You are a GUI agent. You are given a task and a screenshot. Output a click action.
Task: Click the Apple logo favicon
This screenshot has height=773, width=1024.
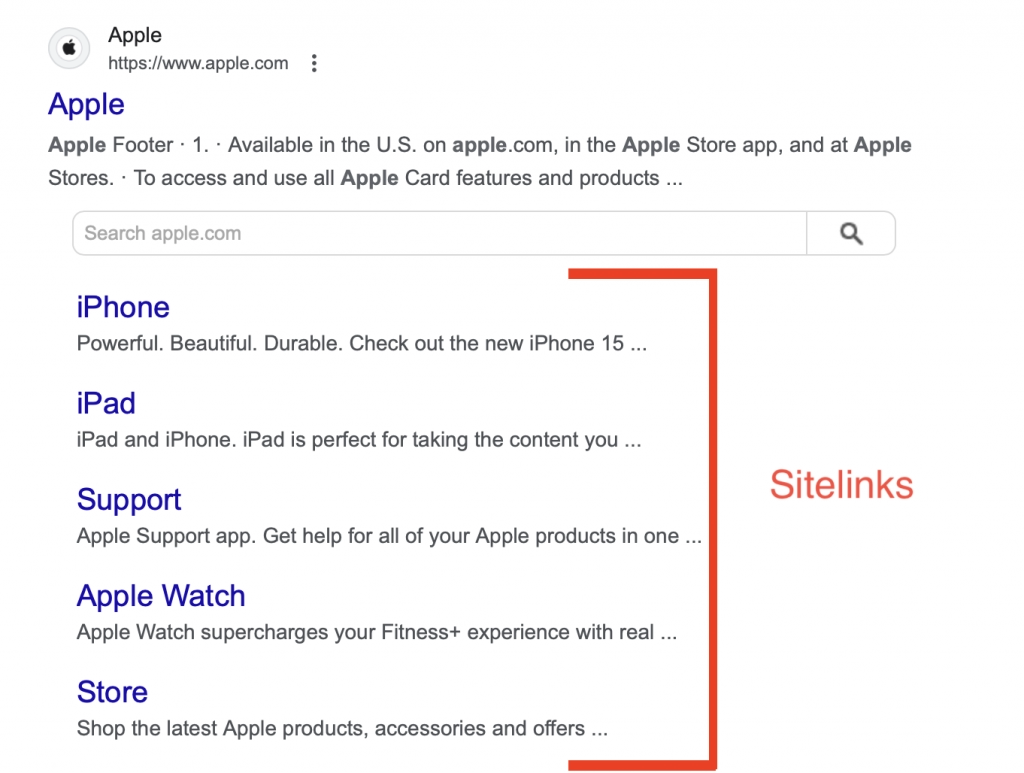point(69,48)
